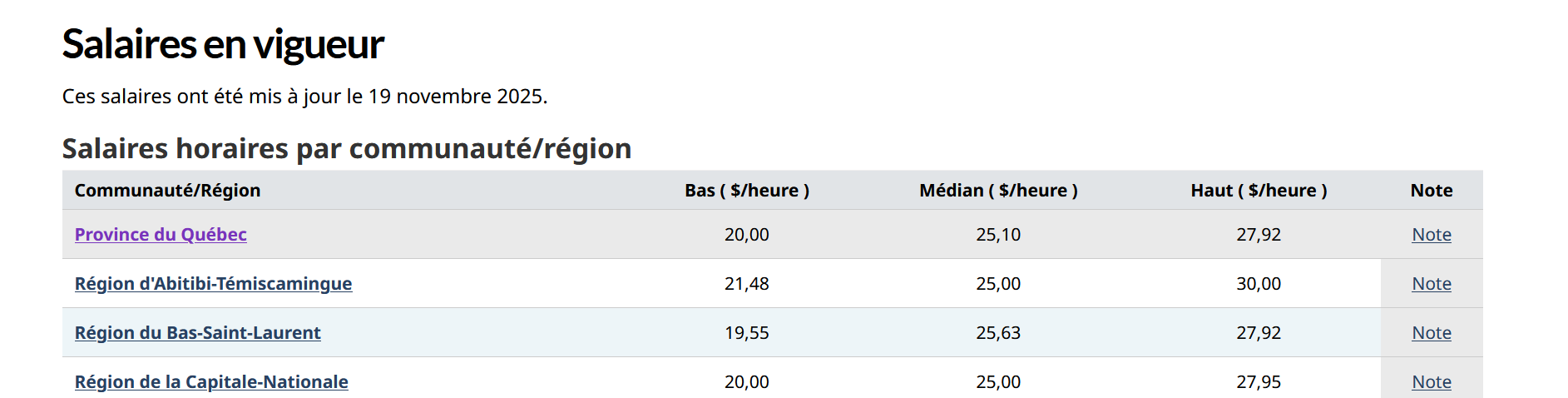This screenshot has width=1568, height=398.
Task: Open the Province du Québec link
Action: point(161,235)
